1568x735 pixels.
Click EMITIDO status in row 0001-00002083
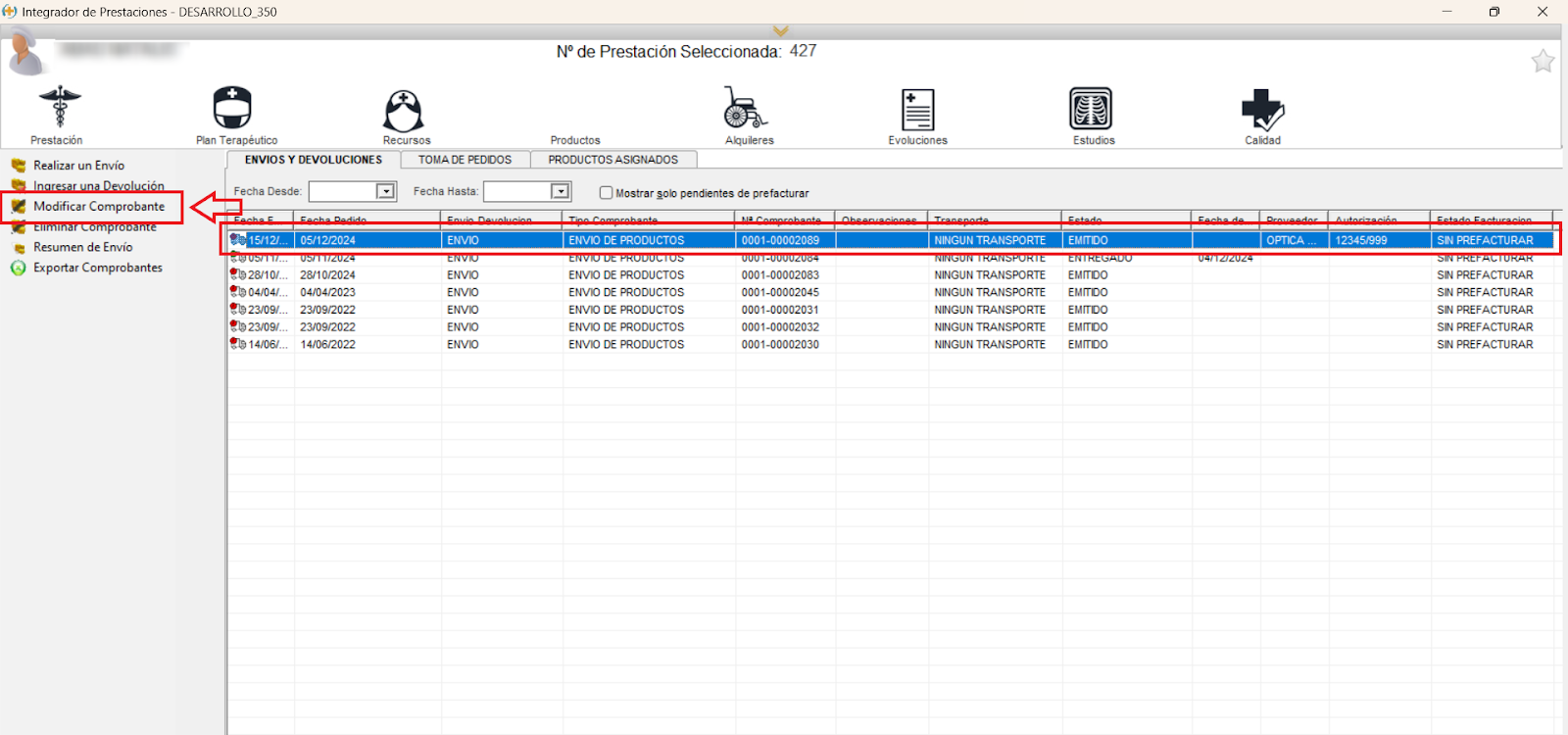click(1088, 275)
